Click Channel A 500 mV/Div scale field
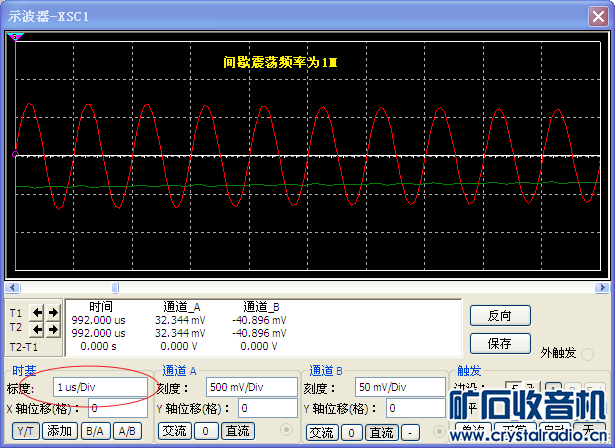The height and width of the screenshot is (448, 615). click(x=248, y=386)
